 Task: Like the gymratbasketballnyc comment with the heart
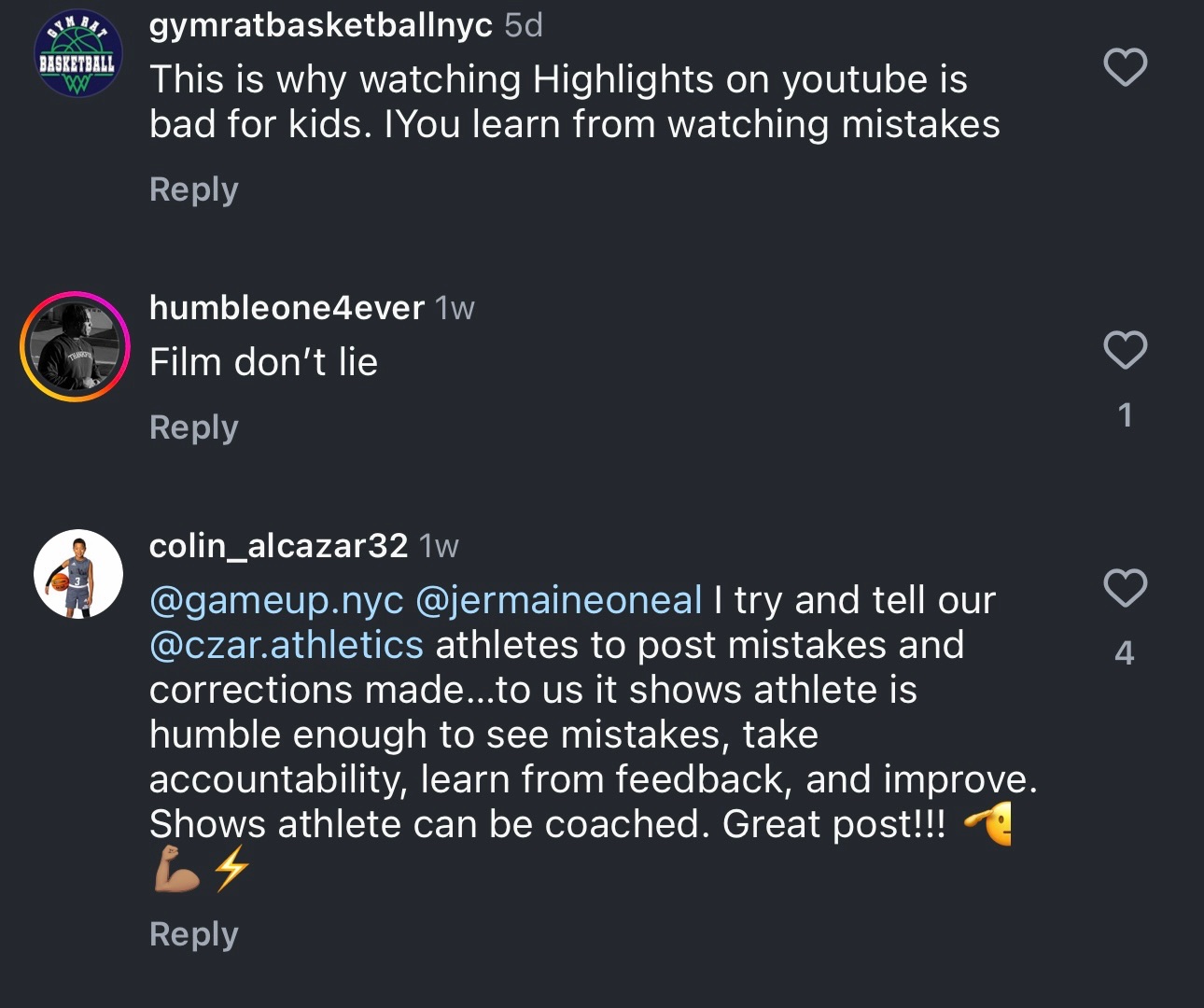tap(1125, 67)
